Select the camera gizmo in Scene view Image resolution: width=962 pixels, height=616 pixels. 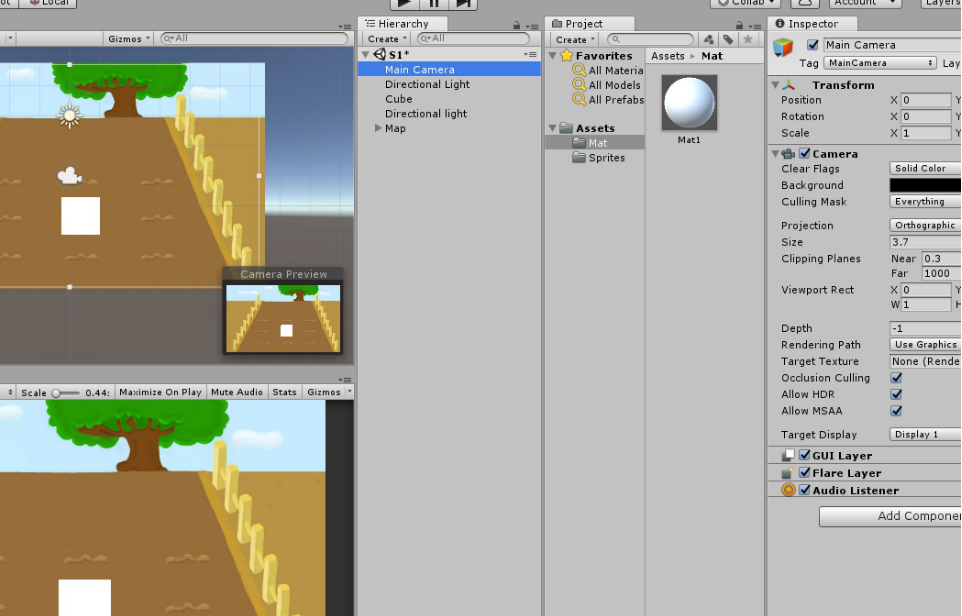(69, 176)
